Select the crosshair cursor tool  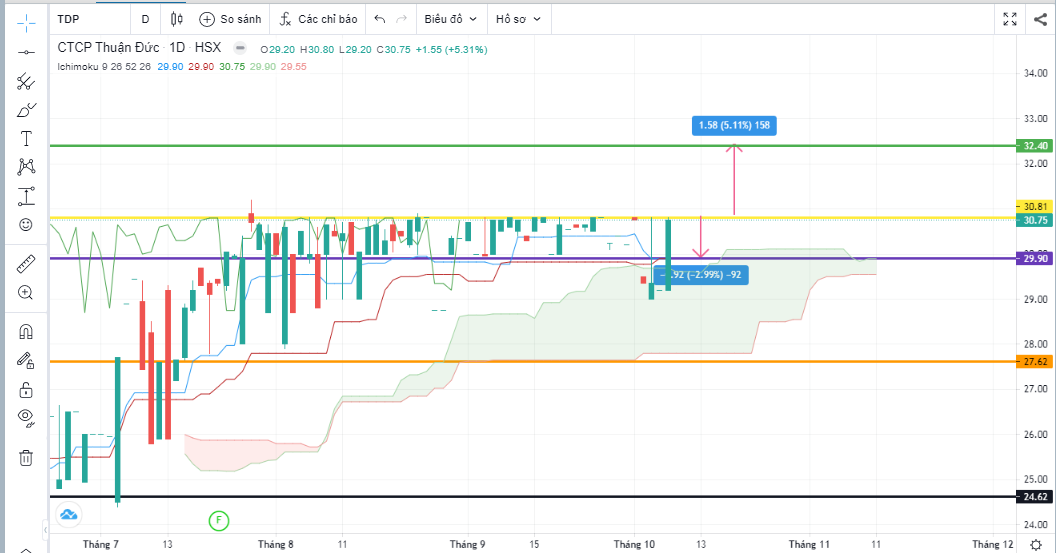pyautogui.click(x=27, y=20)
